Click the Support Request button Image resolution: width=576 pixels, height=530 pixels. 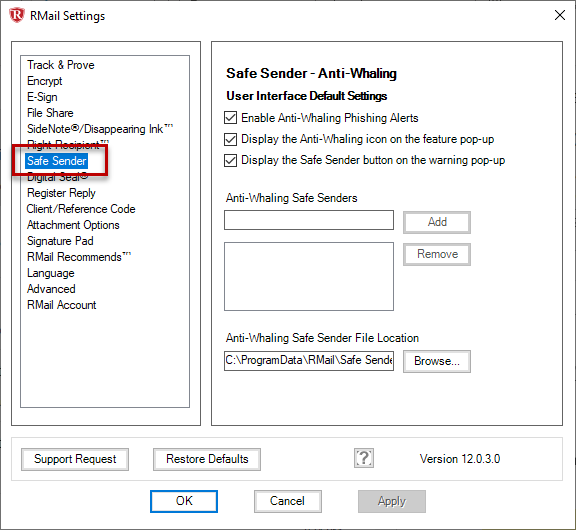(x=75, y=459)
